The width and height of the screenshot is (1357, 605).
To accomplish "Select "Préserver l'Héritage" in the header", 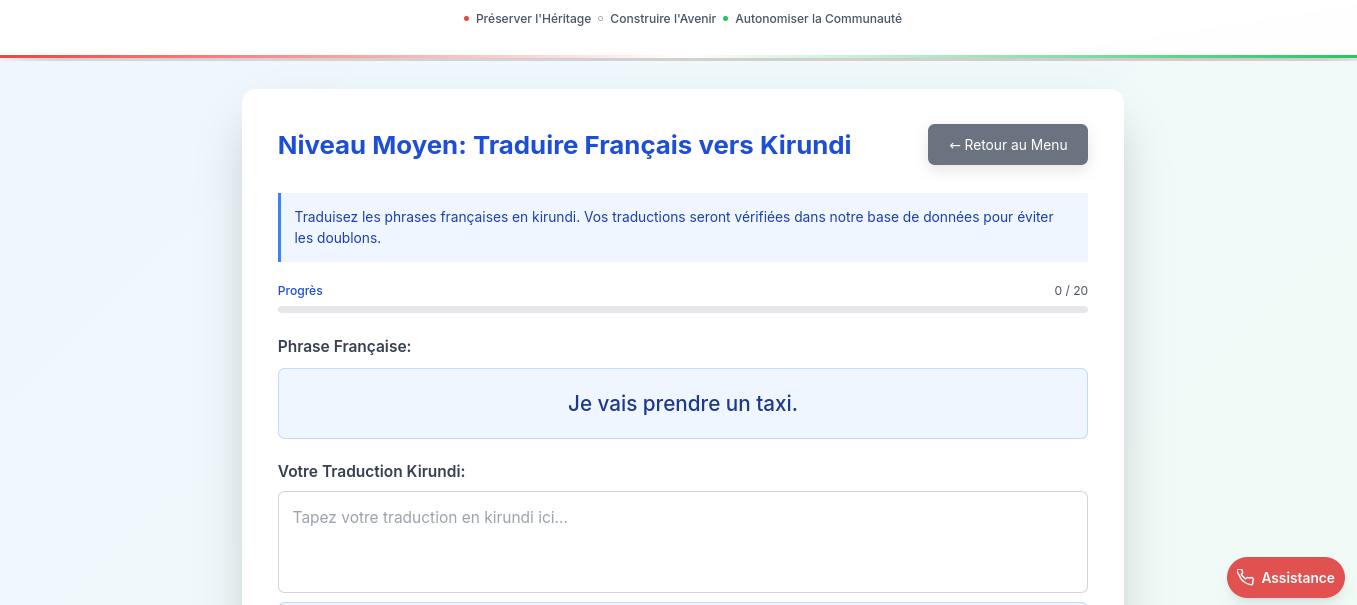I will (x=533, y=18).
